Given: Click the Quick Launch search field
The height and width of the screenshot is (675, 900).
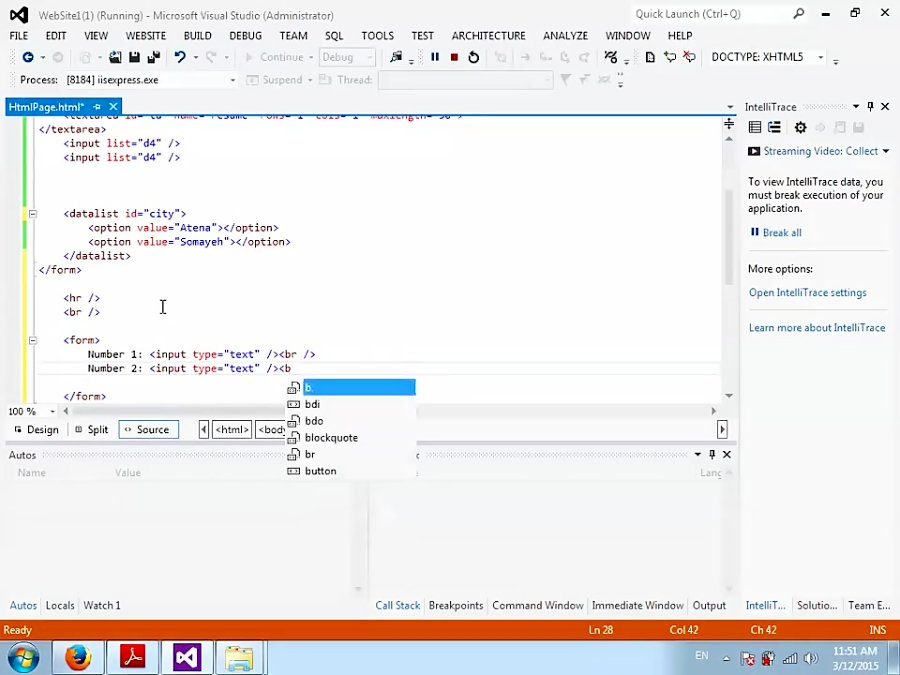Looking at the screenshot, I should coord(712,14).
